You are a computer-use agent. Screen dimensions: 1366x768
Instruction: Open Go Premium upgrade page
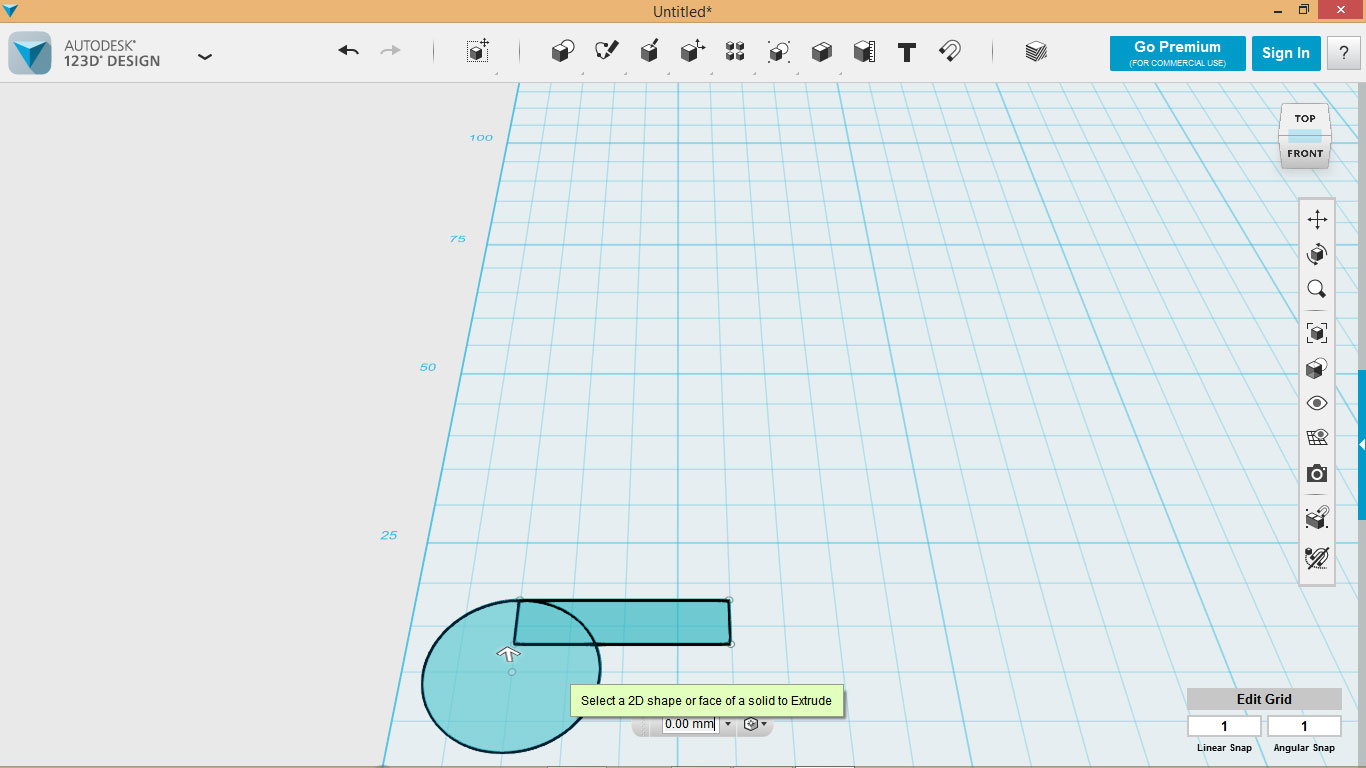[x=1177, y=52]
